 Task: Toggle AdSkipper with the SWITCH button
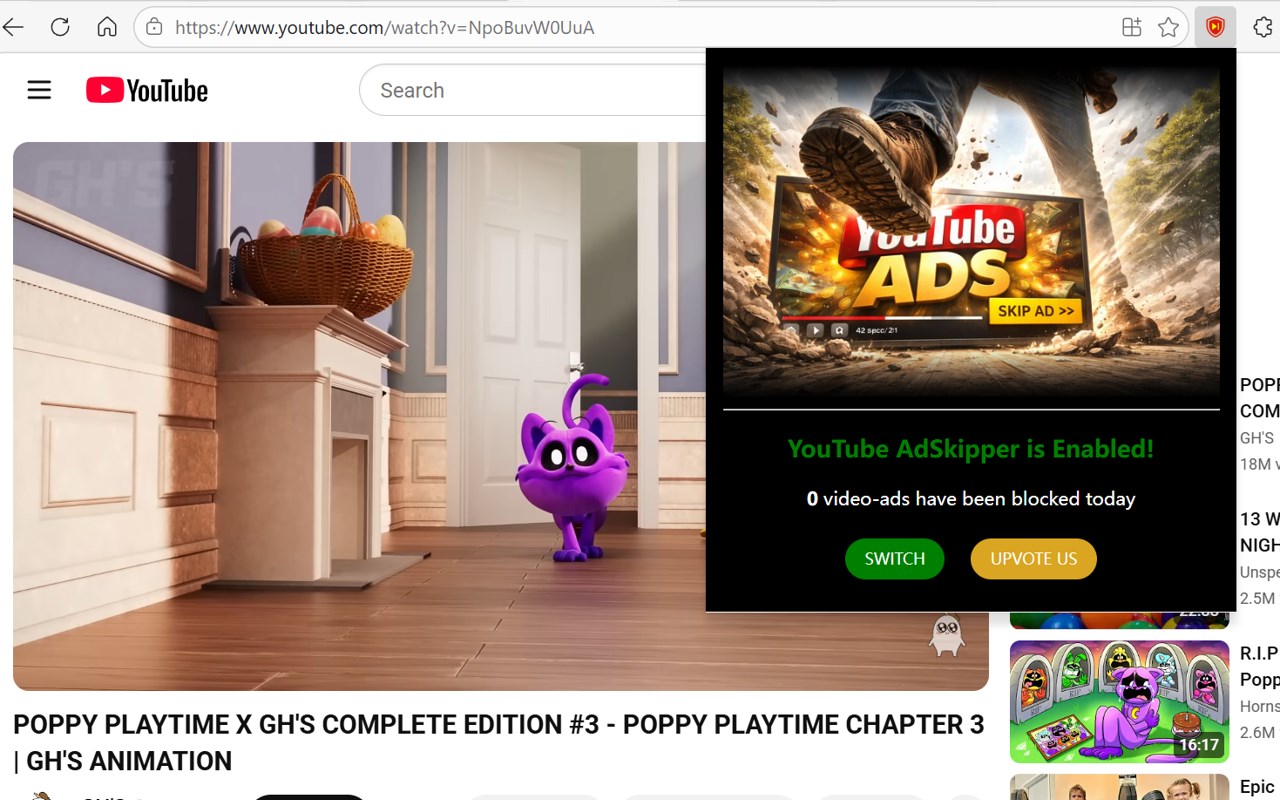(x=894, y=559)
